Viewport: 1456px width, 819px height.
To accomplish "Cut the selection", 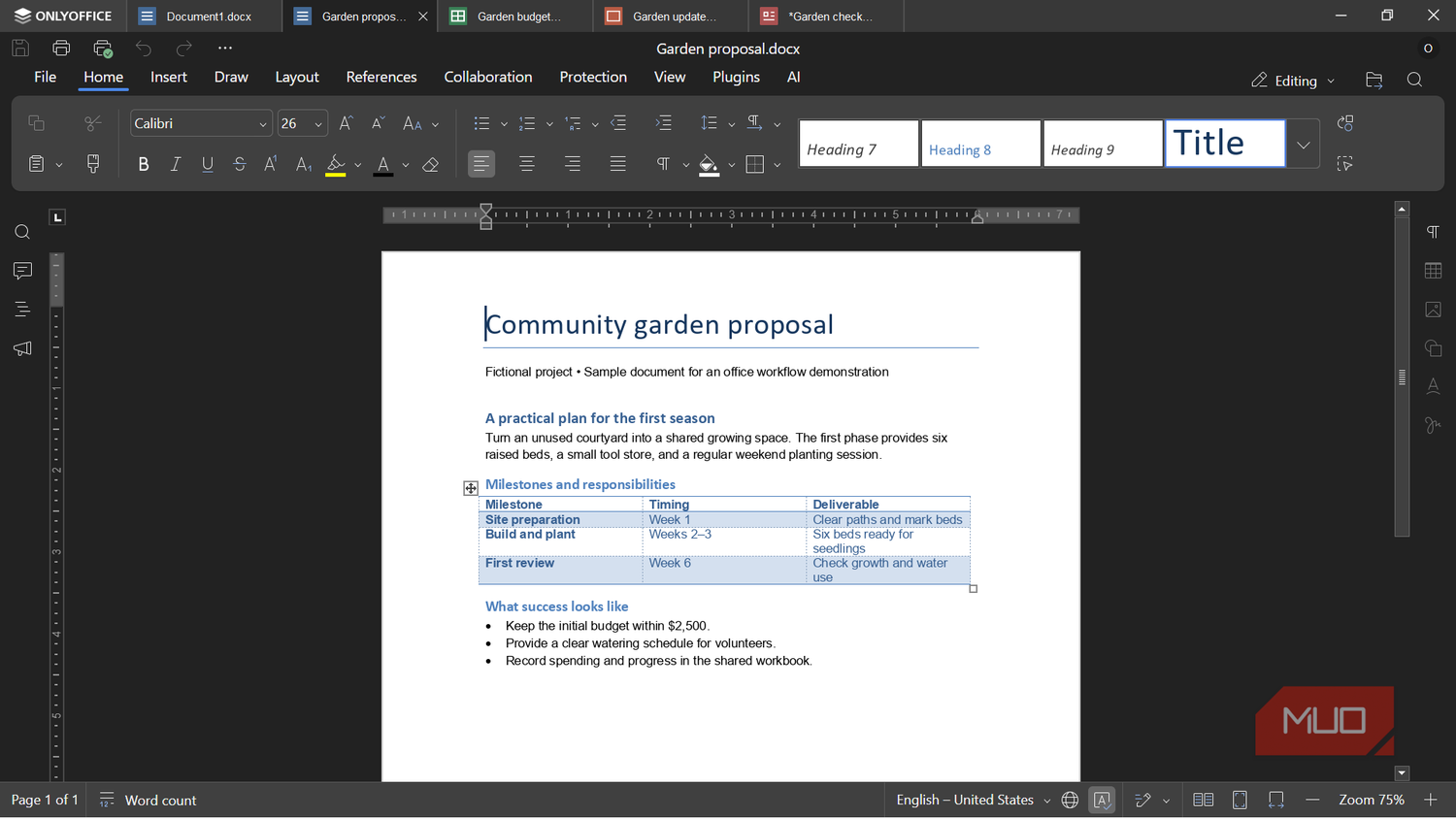I will click(93, 123).
